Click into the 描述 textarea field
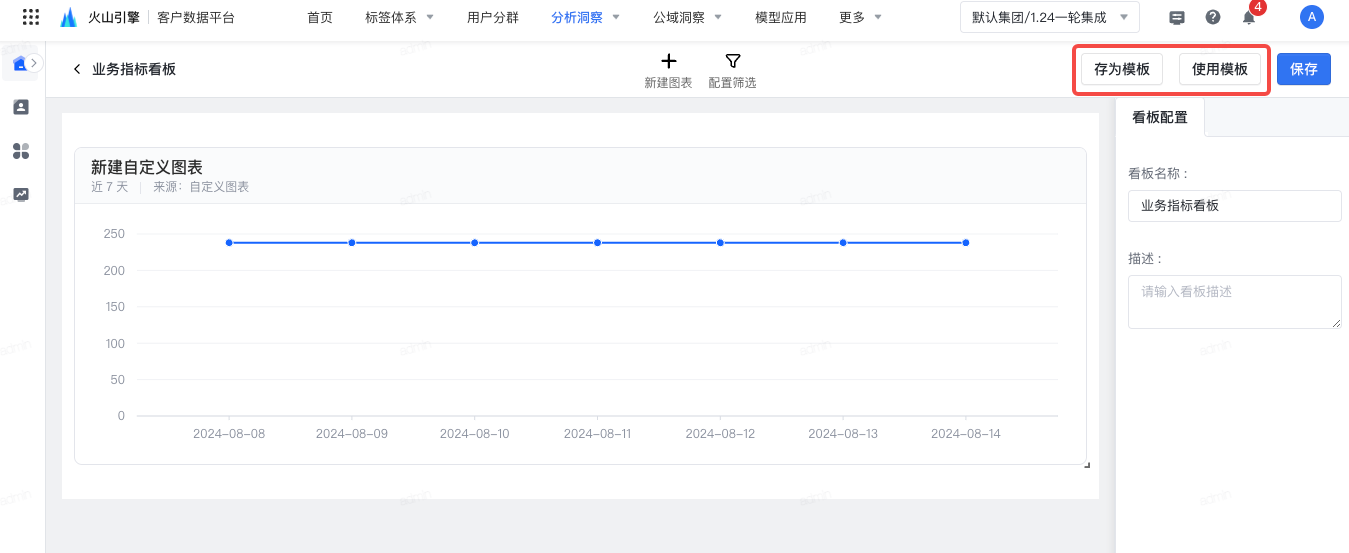 [x=1234, y=301]
